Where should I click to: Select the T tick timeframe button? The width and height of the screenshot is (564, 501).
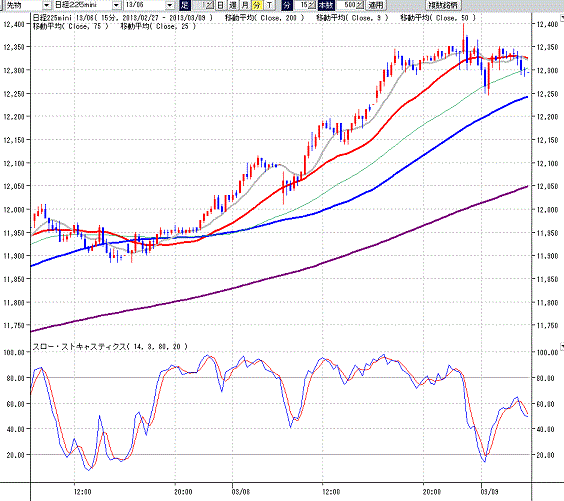(x=269, y=5)
